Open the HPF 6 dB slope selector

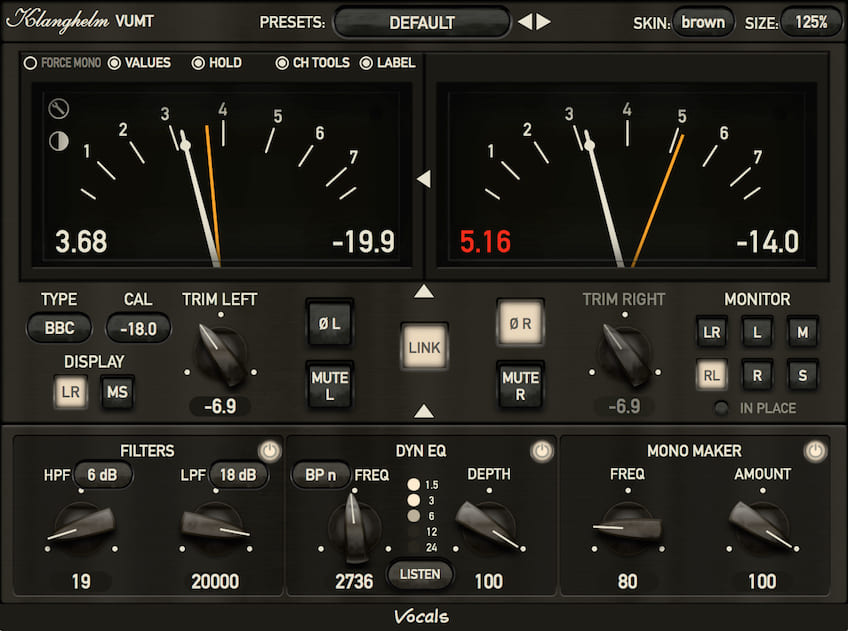pos(102,475)
